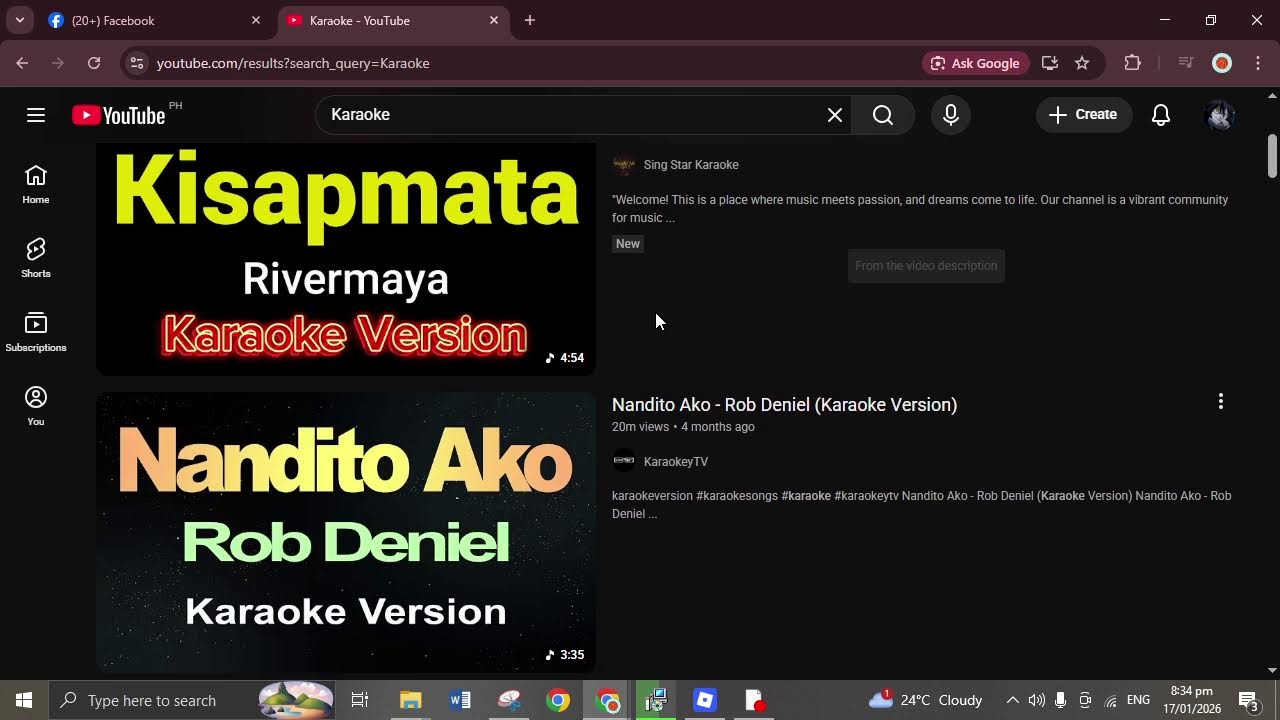Screen dimensions: 1280x720
Task: Open the notifications bell
Action: pos(1161,115)
